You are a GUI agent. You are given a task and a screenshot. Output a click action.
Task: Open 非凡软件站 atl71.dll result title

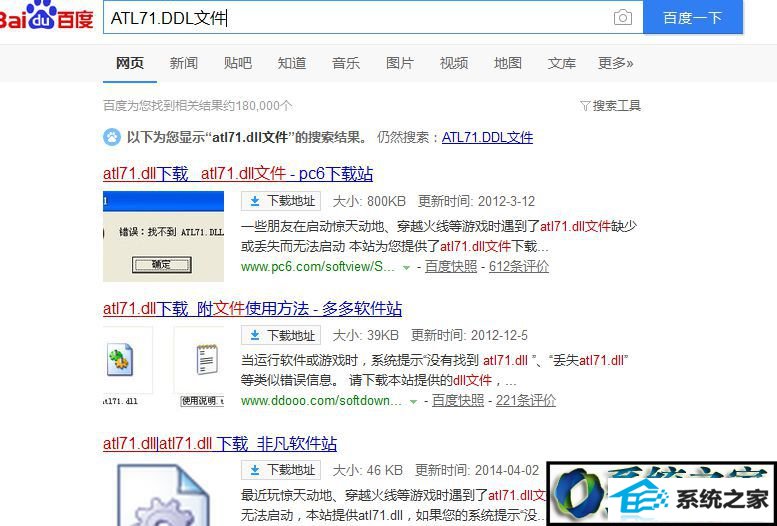tap(220, 443)
